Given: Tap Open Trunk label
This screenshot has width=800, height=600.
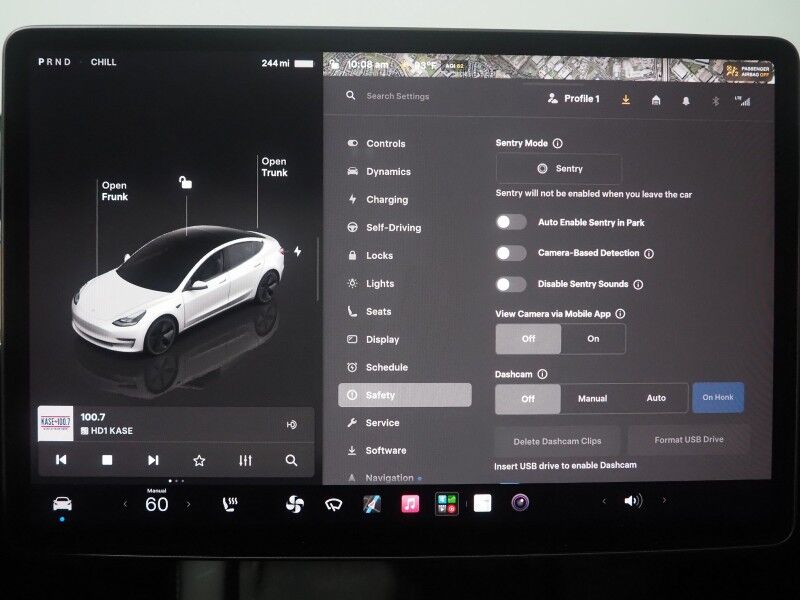Looking at the screenshot, I should [x=274, y=167].
